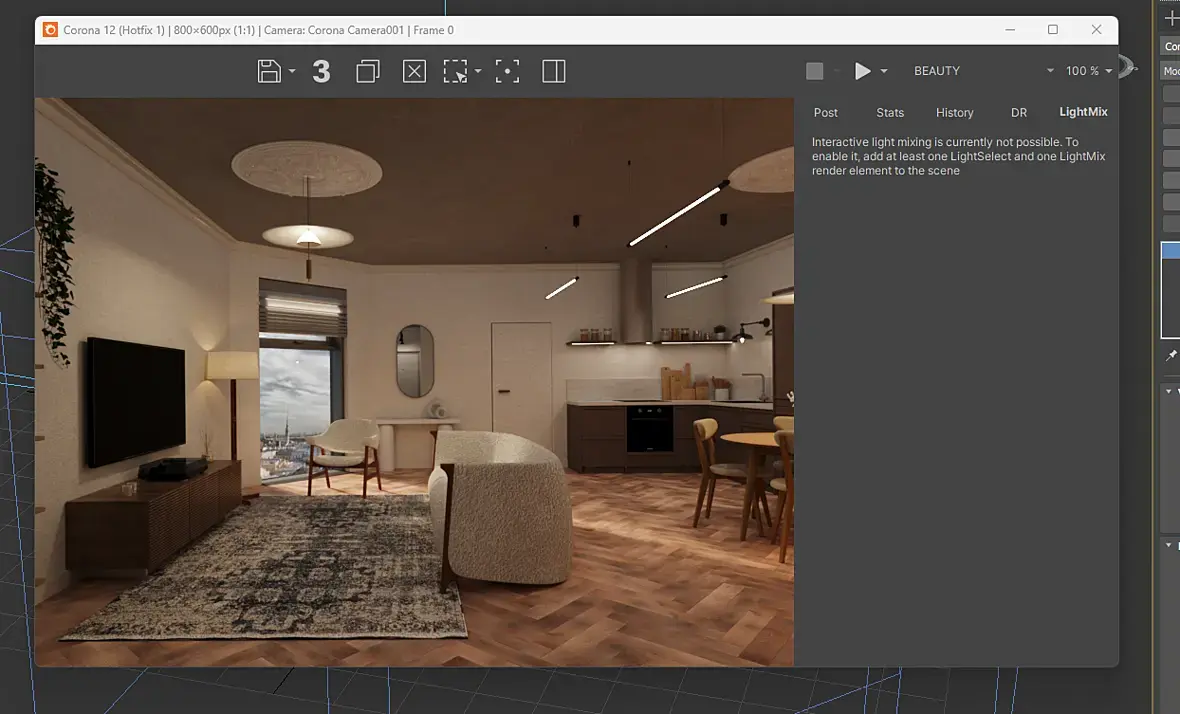Select the DR tab
The width and height of the screenshot is (1180, 714).
coord(1019,113)
